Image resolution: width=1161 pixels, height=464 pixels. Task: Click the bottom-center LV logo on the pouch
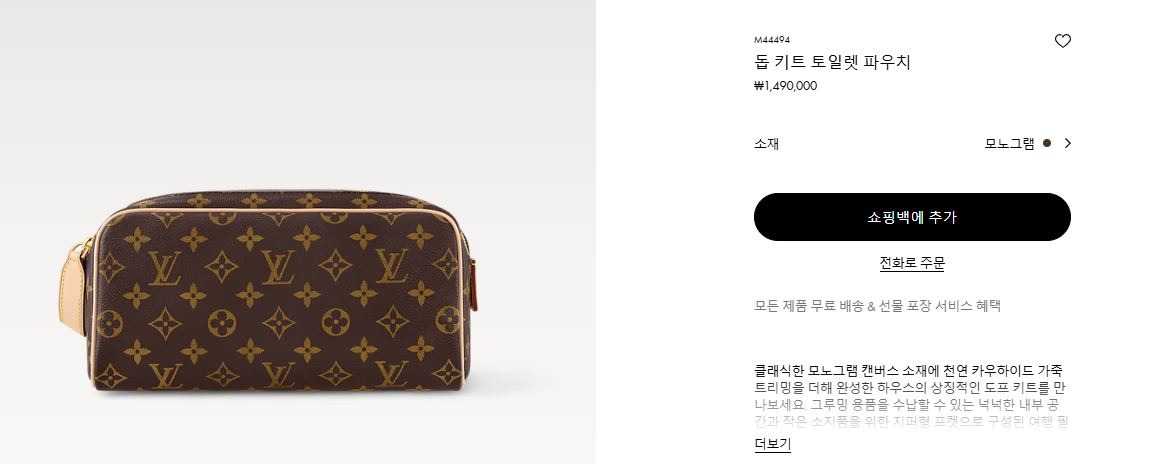point(278,375)
